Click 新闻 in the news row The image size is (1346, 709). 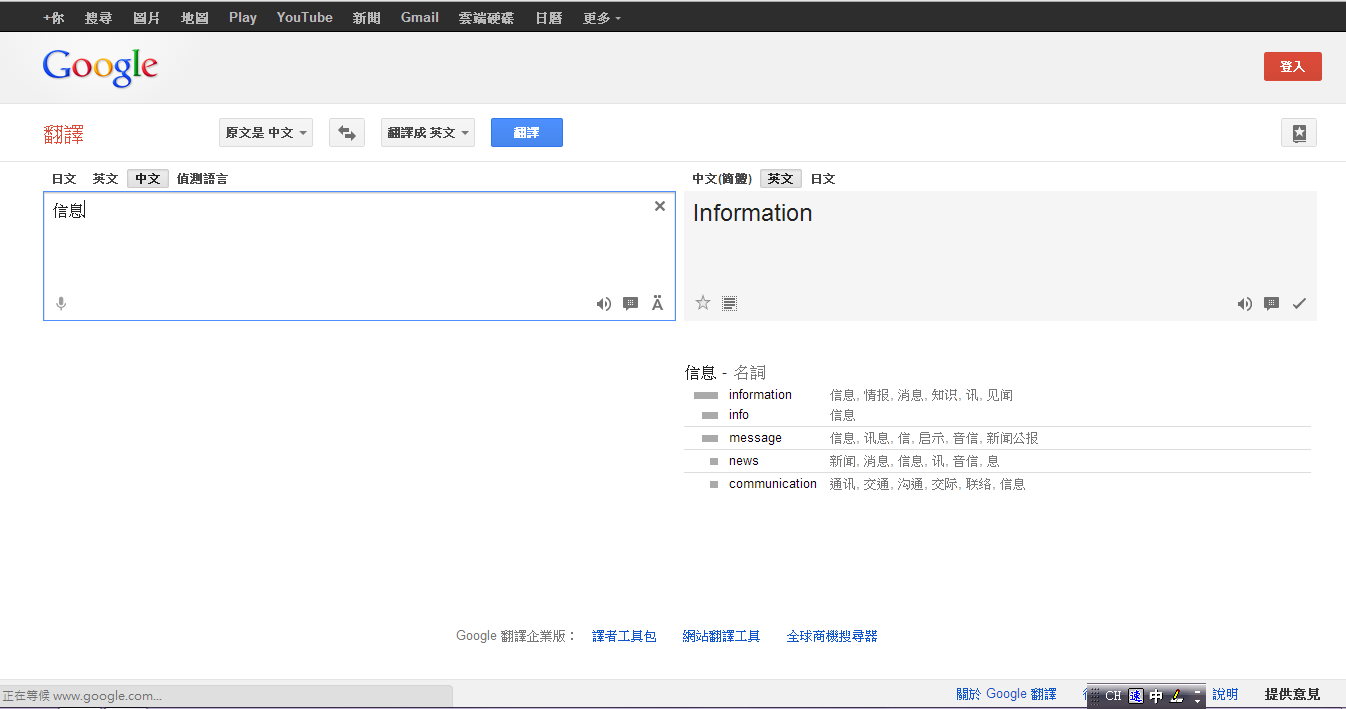point(842,462)
